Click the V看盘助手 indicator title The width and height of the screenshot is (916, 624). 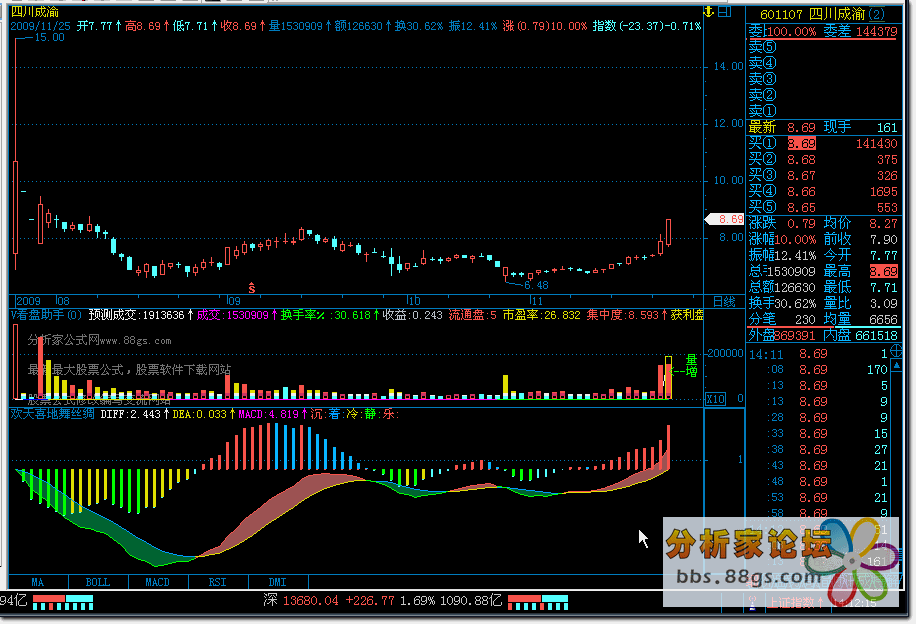[38, 314]
